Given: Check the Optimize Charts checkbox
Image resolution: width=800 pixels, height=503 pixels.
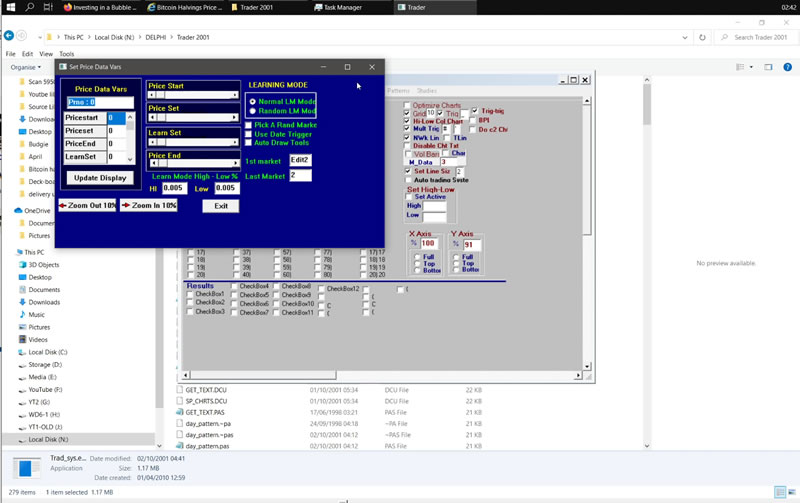Looking at the screenshot, I should (x=407, y=105).
